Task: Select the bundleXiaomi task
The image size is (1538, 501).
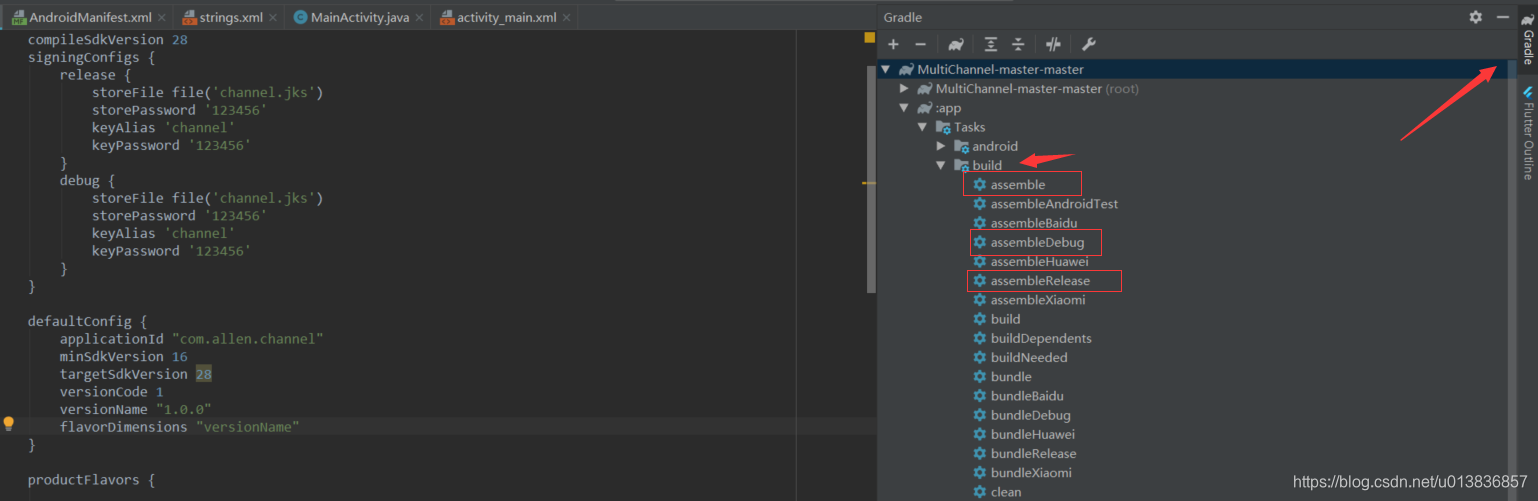Action: point(1031,472)
